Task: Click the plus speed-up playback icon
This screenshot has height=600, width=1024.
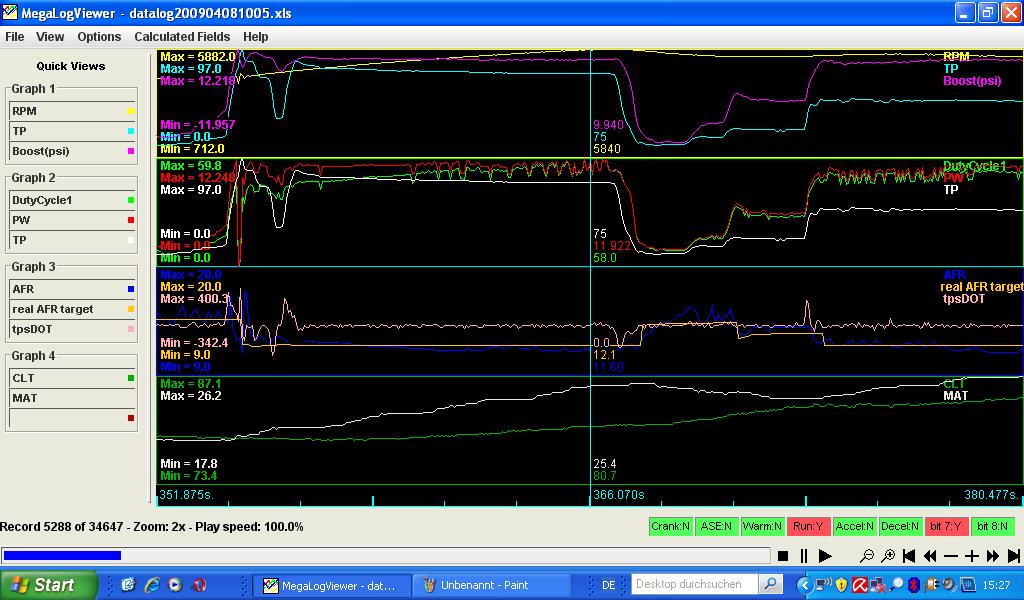Action: click(x=972, y=556)
